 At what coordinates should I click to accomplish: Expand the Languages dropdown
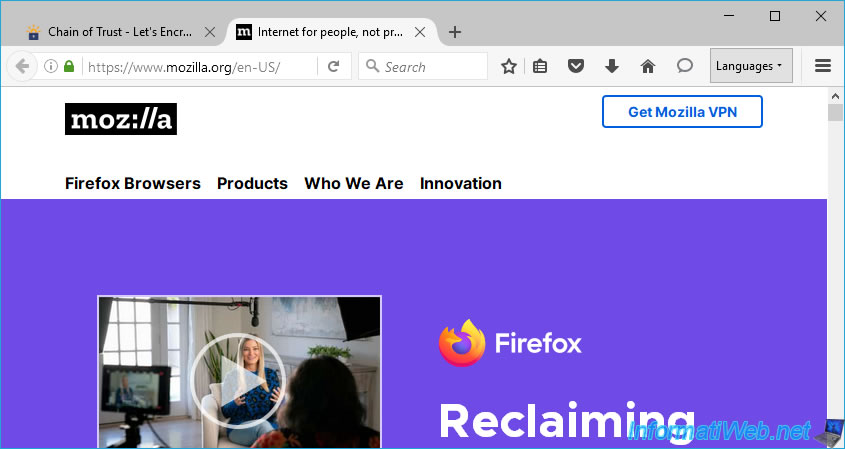[x=751, y=66]
